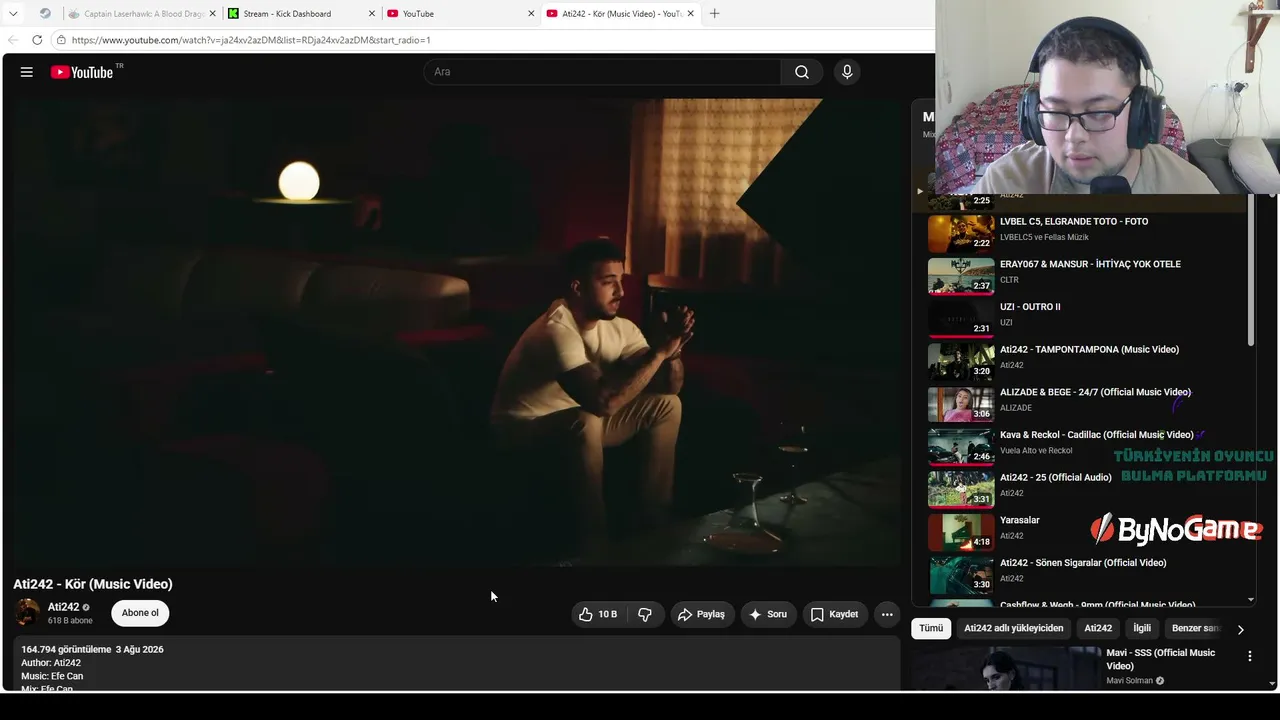
Task: Select the Ati242 filter chip
Action: pyautogui.click(x=1098, y=628)
